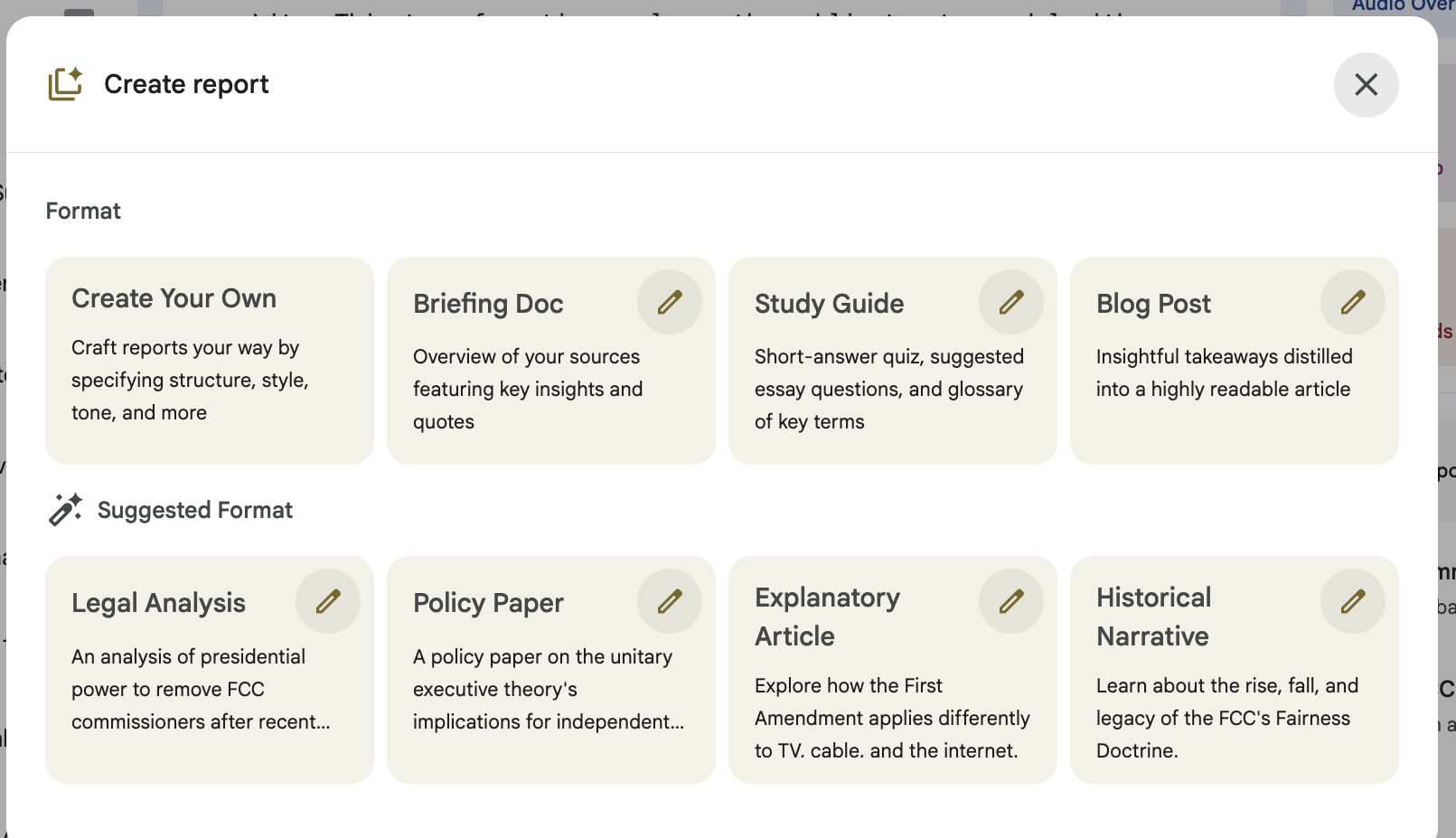Click the Suggested Format heading text

195,511
